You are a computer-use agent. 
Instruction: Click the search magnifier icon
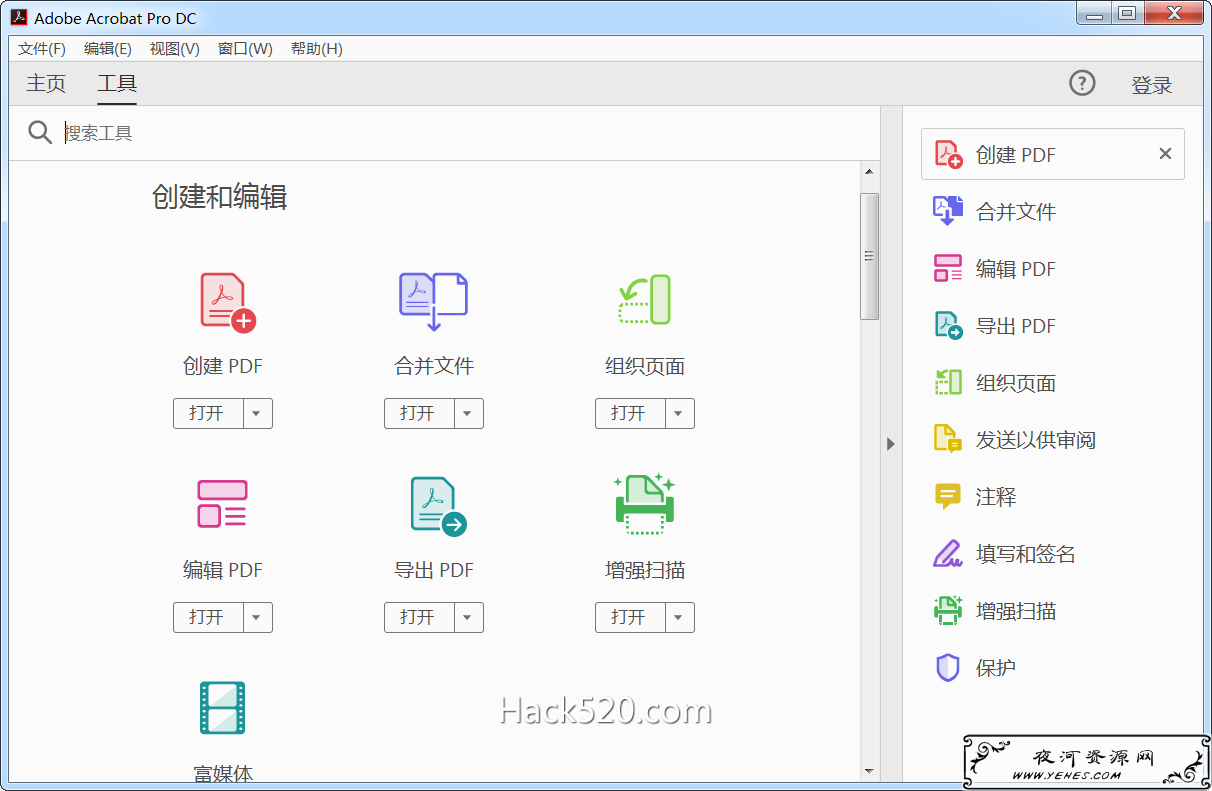pos(40,132)
